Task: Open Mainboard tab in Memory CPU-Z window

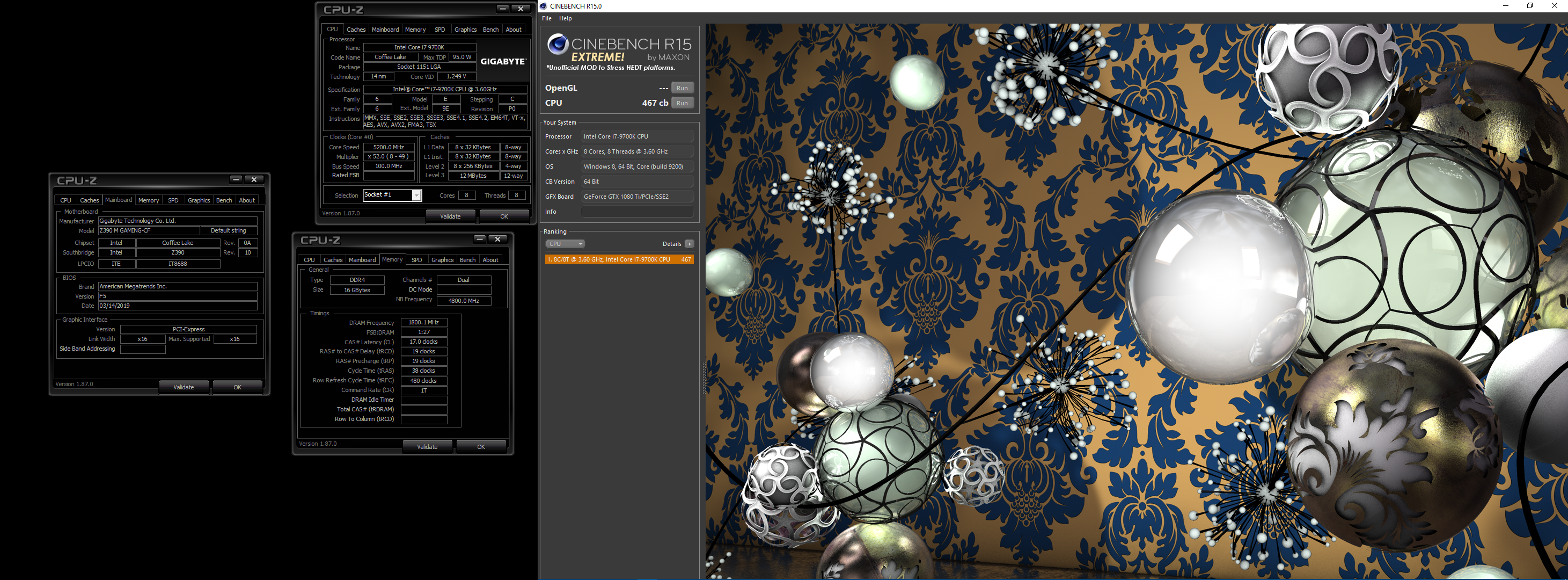Action: (x=362, y=259)
